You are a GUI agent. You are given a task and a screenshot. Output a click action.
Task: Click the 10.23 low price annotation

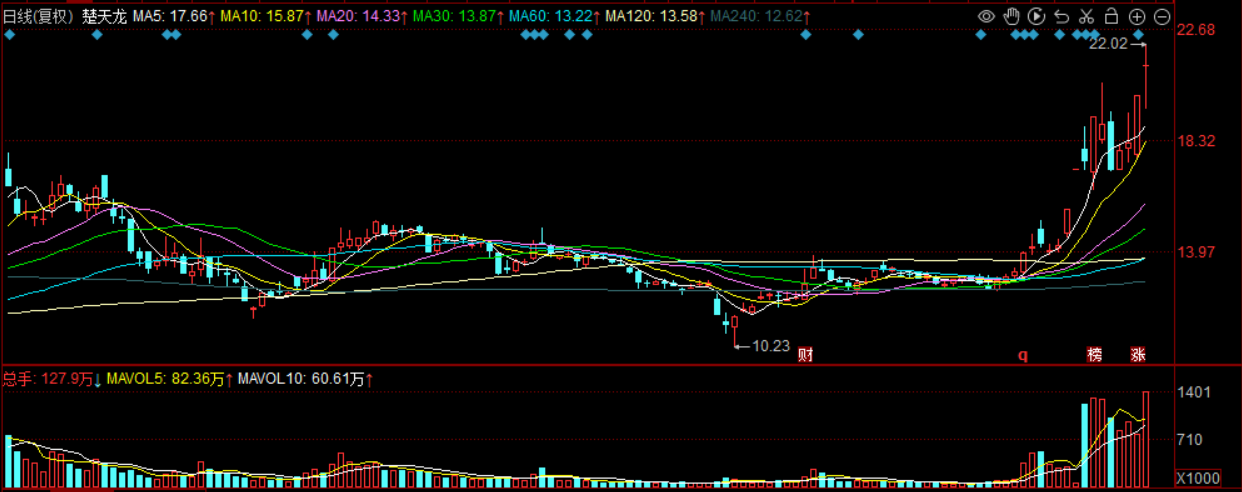[x=770, y=347]
